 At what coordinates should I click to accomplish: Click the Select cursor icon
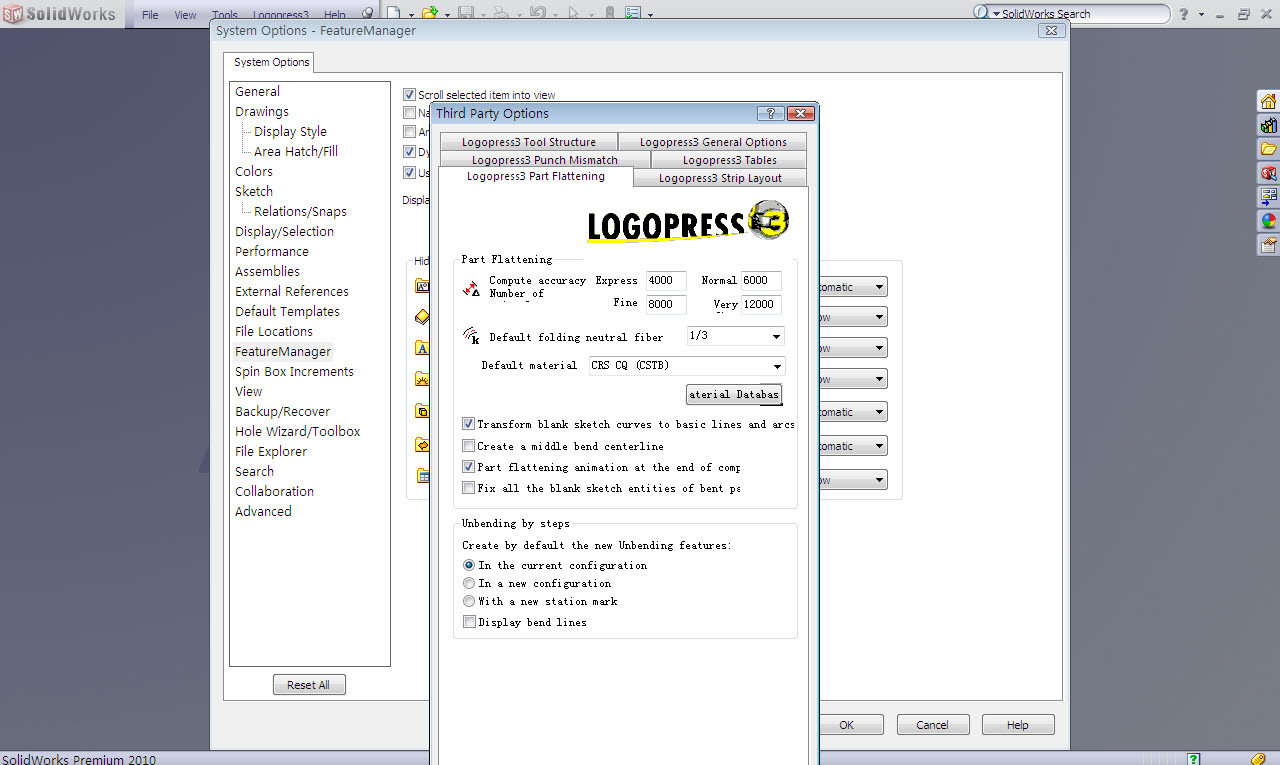pos(573,13)
